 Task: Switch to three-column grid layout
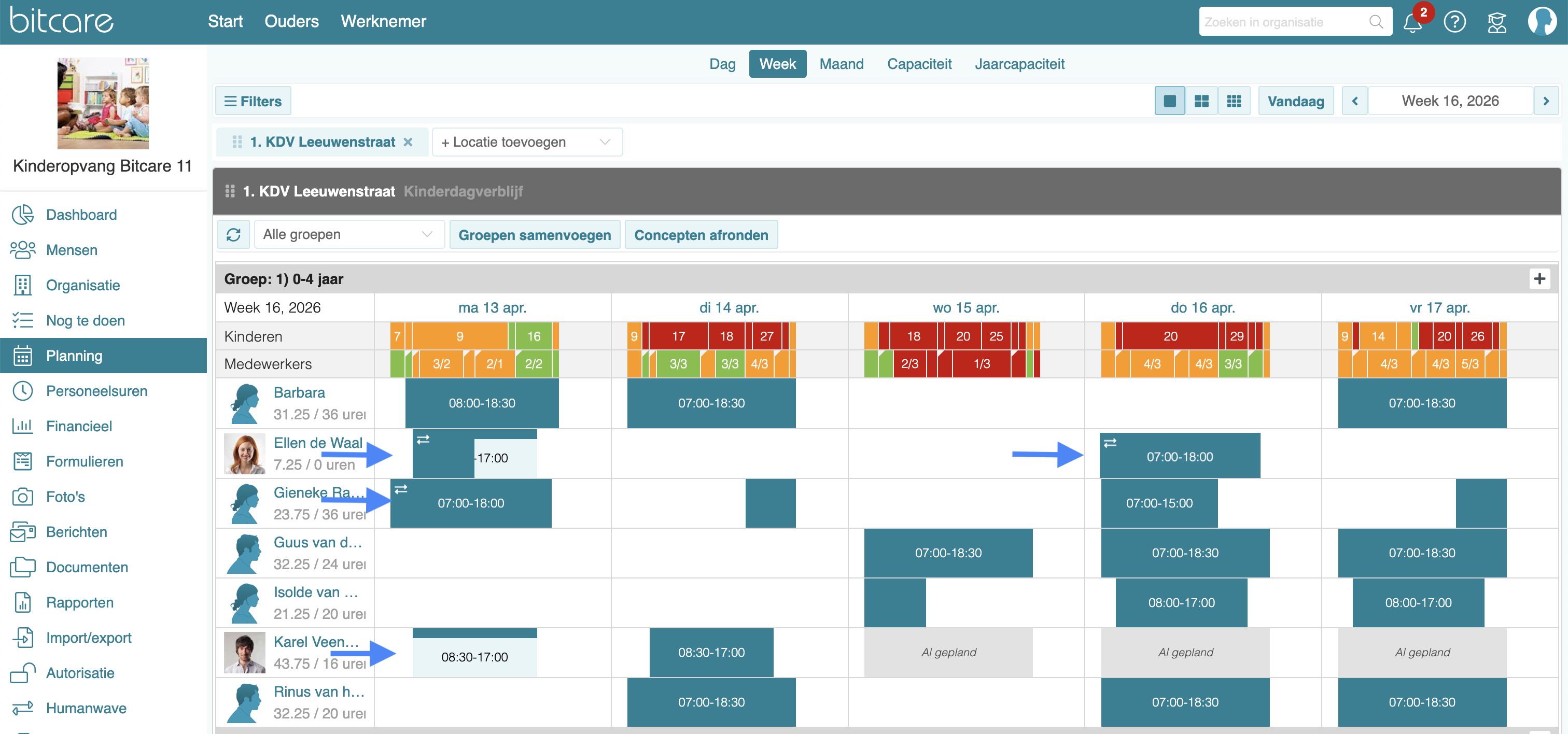point(1234,101)
